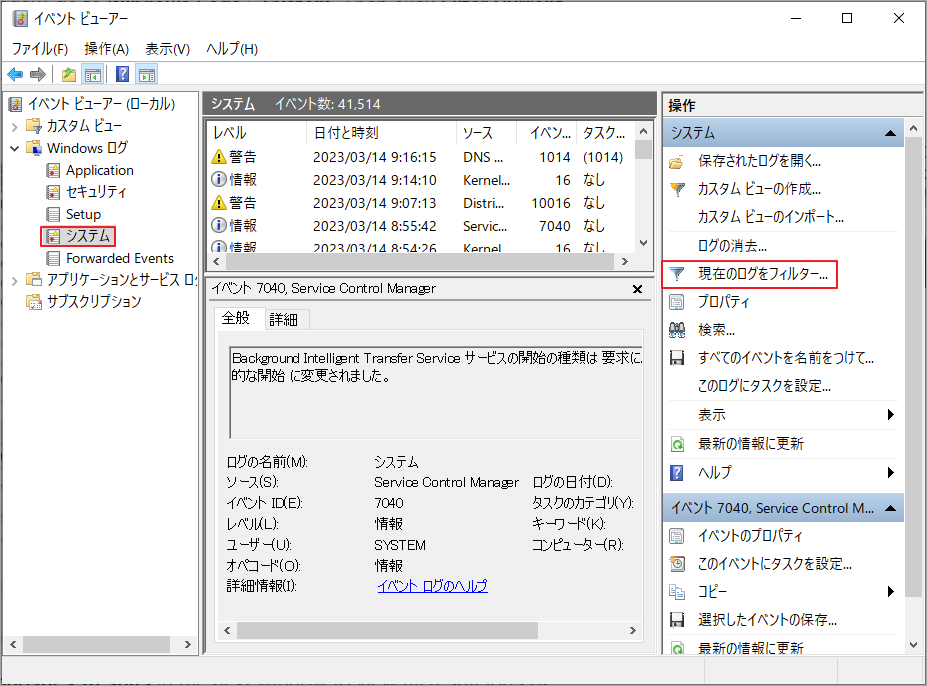This screenshot has height=686, width=927.
Task: Toggle the console tree pane visibility
Action: point(92,73)
